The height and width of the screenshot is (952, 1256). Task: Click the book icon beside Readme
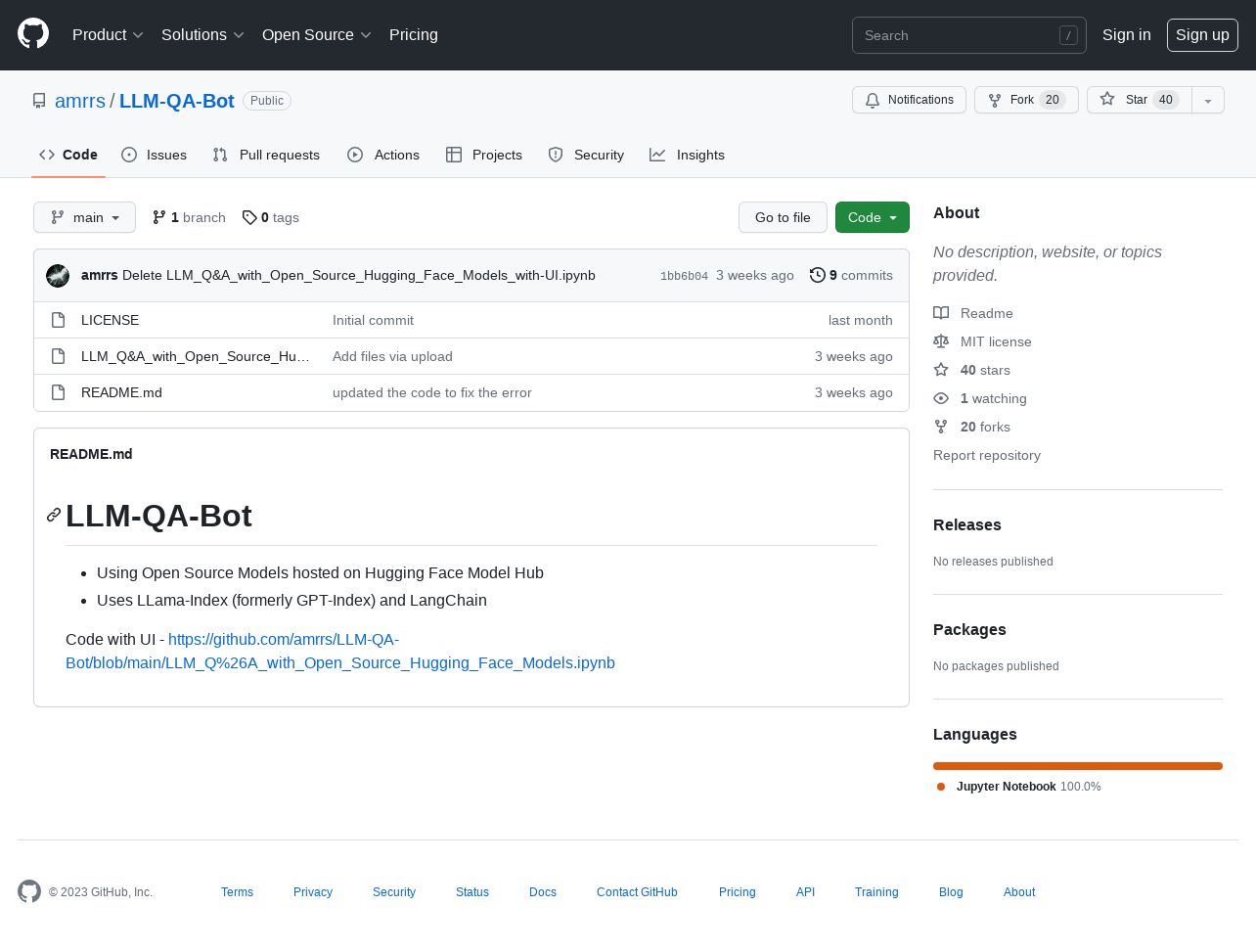[x=941, y=313]
